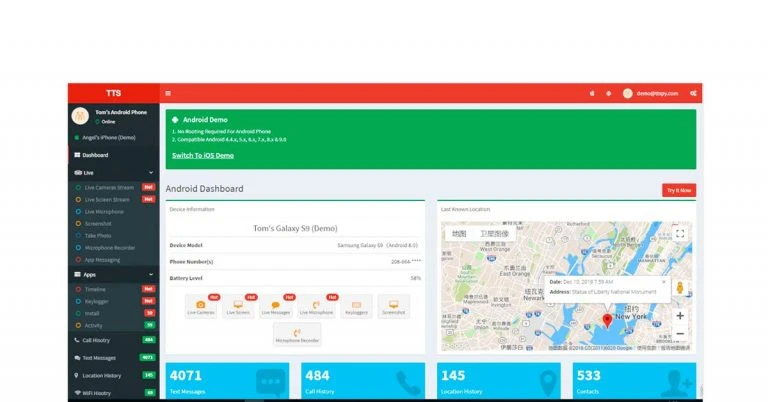Viewport: 768px width, 402px height.
Task: Click the Switch To iOS Demo link
Action: 202,156
